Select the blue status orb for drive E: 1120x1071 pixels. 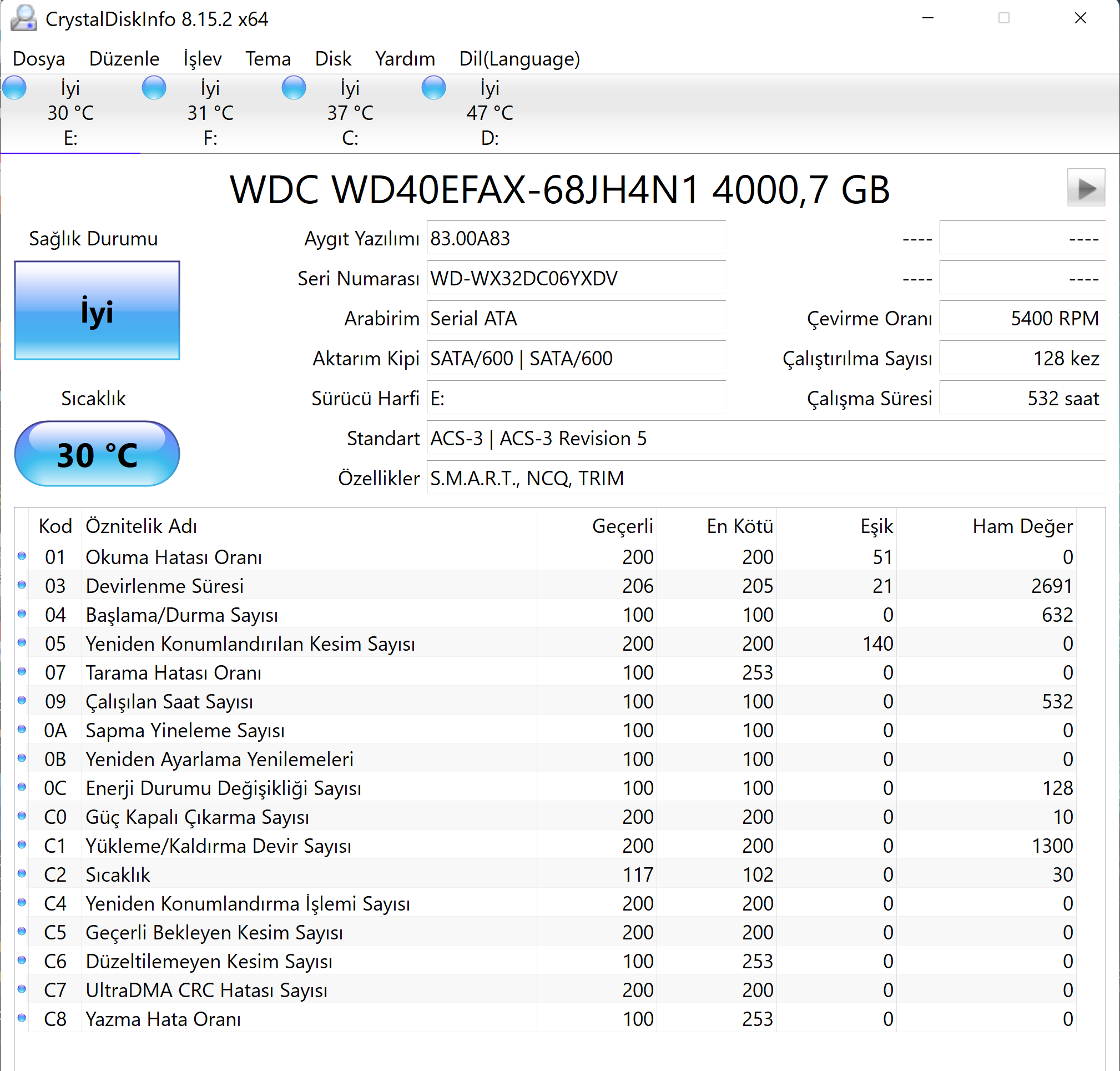point(14,88)
